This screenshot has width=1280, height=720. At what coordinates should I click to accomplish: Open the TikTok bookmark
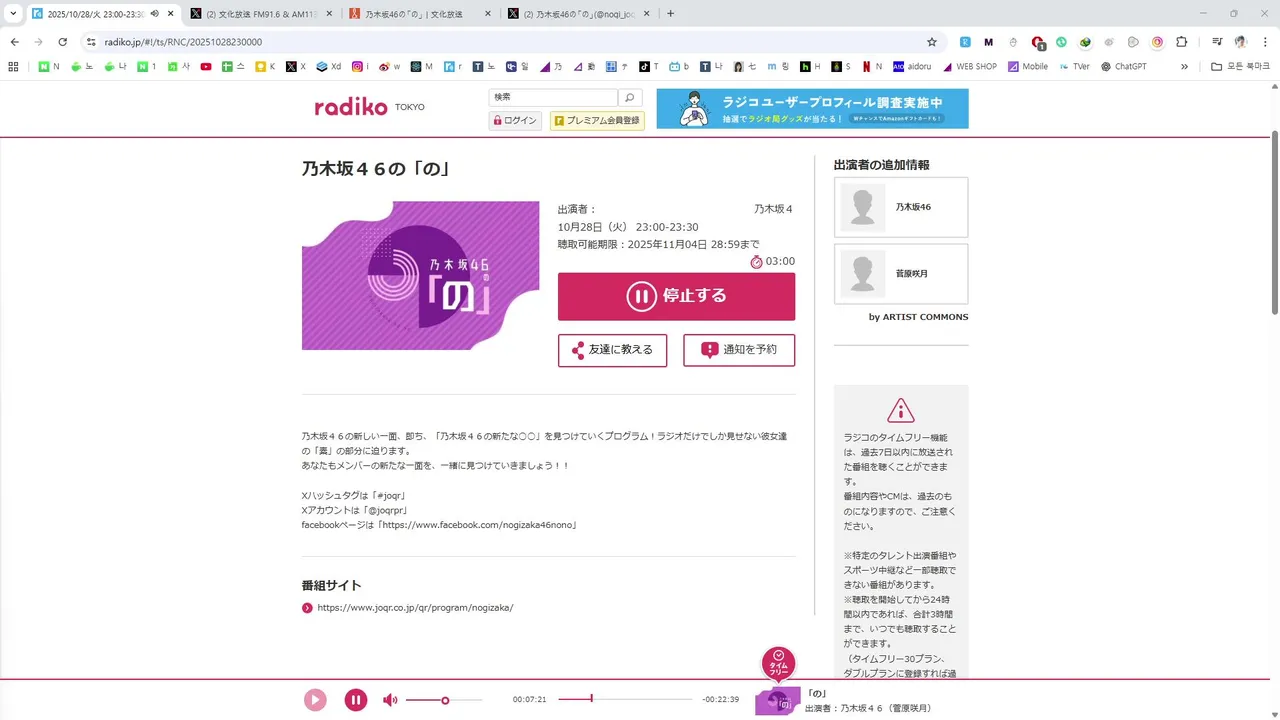(x=649, y=67)
